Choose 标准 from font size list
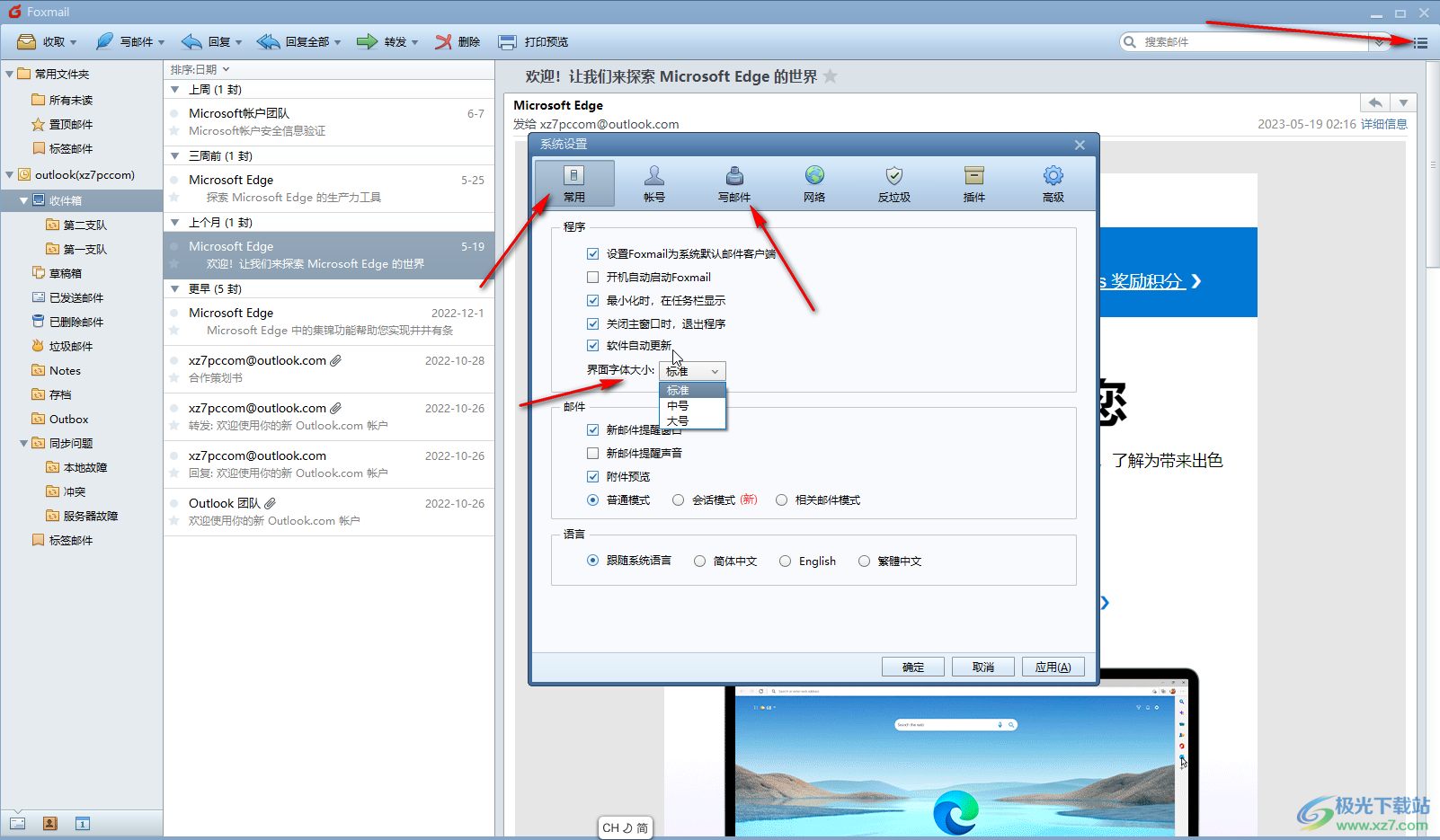1440x840 pixels. [x=692, y=390]
